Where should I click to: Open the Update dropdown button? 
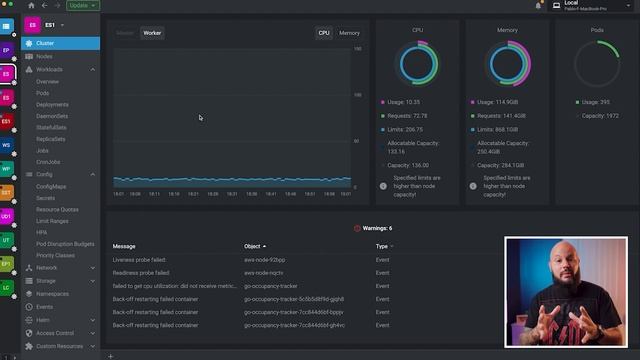tap(83, 5)
